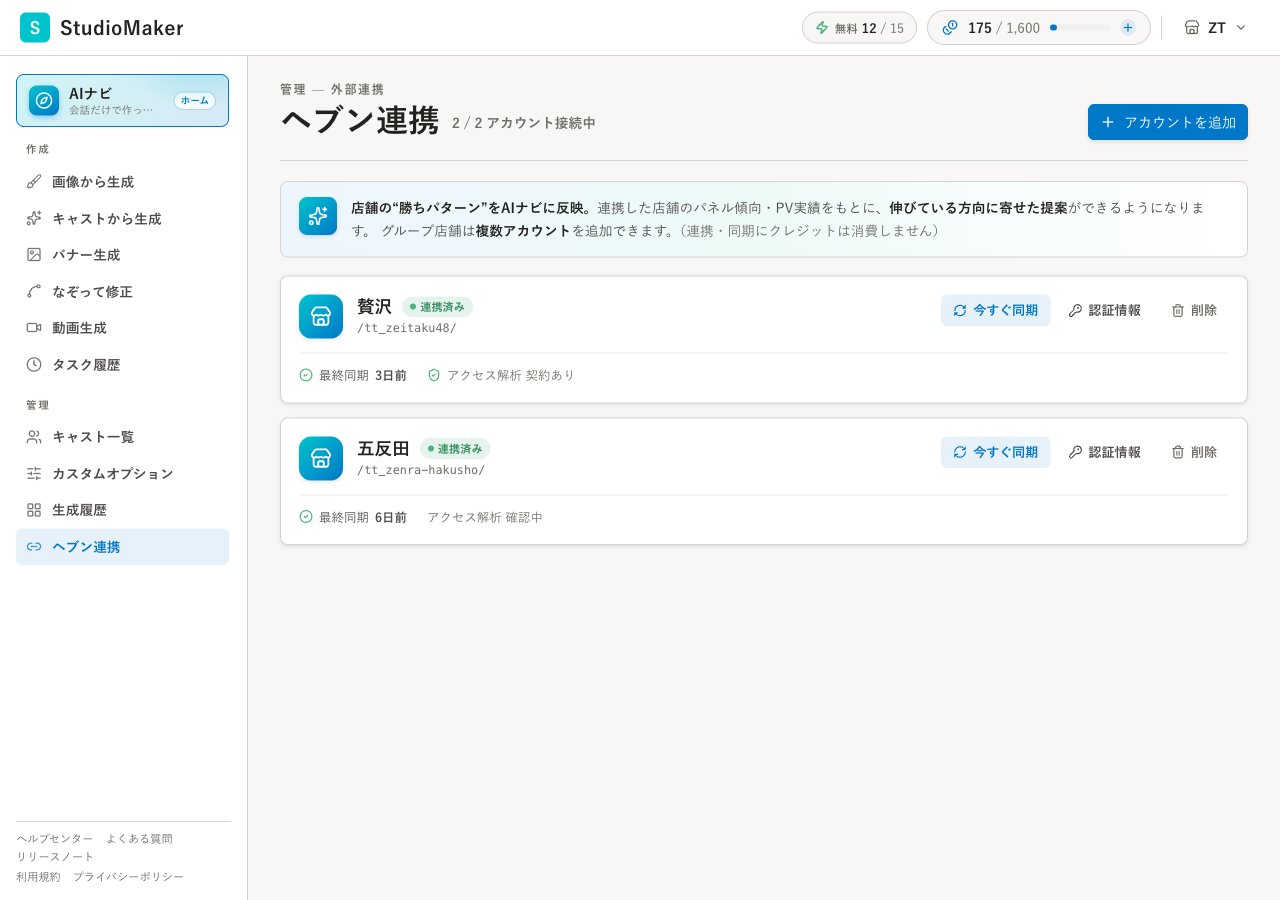Screen dimensions: 1280x900
Task: Click the grid icon beside 生成履歴
Action: pos(34,510)
